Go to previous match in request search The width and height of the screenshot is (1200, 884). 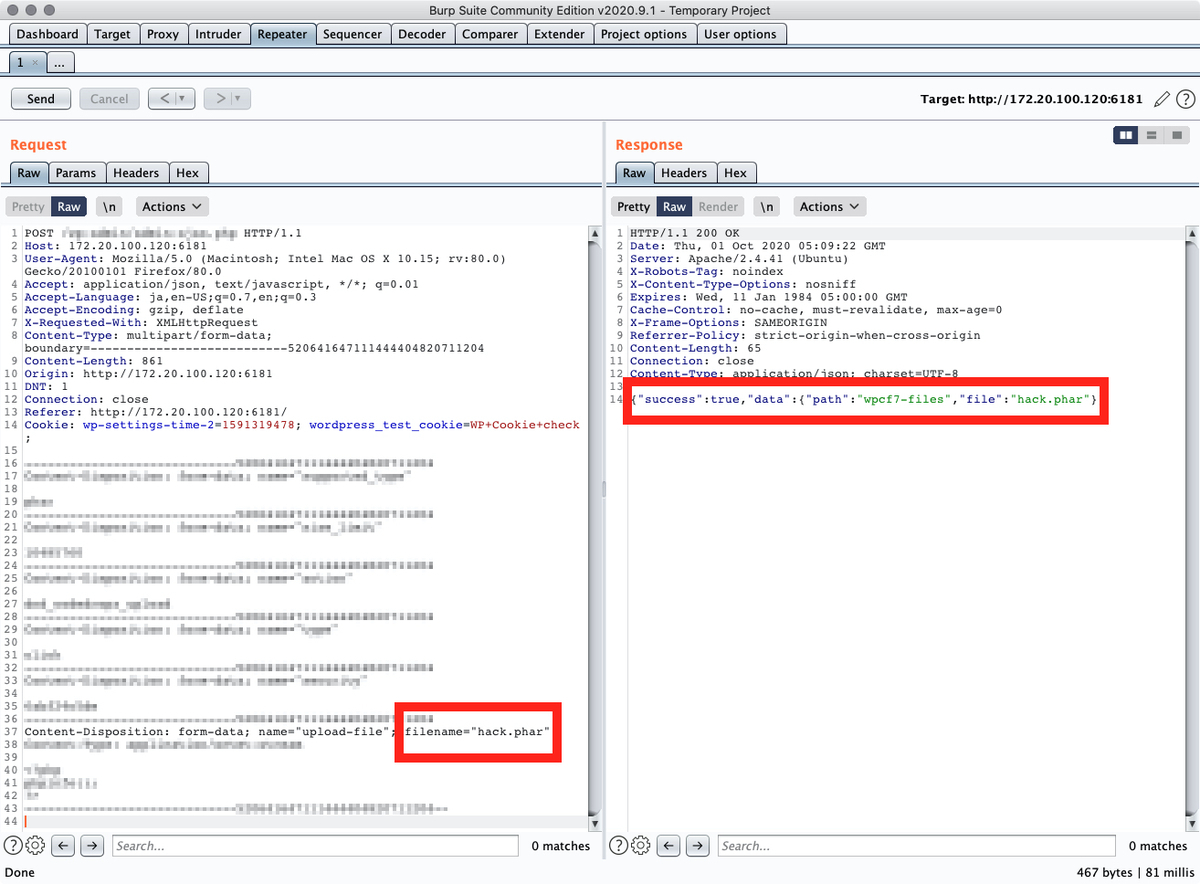coord(63,846)
